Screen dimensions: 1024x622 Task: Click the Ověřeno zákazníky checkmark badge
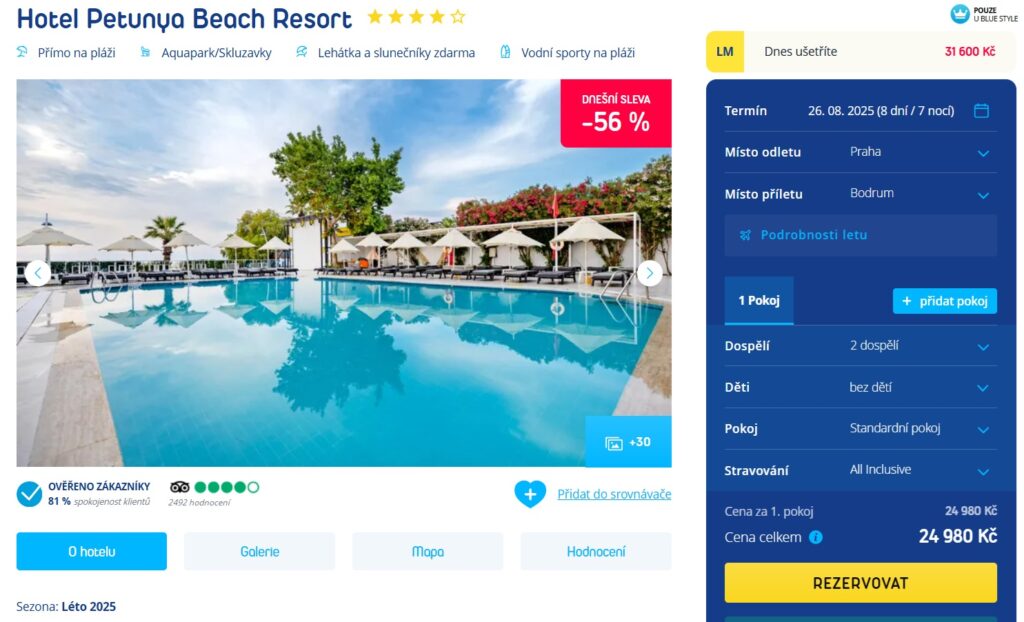(29, 495)
